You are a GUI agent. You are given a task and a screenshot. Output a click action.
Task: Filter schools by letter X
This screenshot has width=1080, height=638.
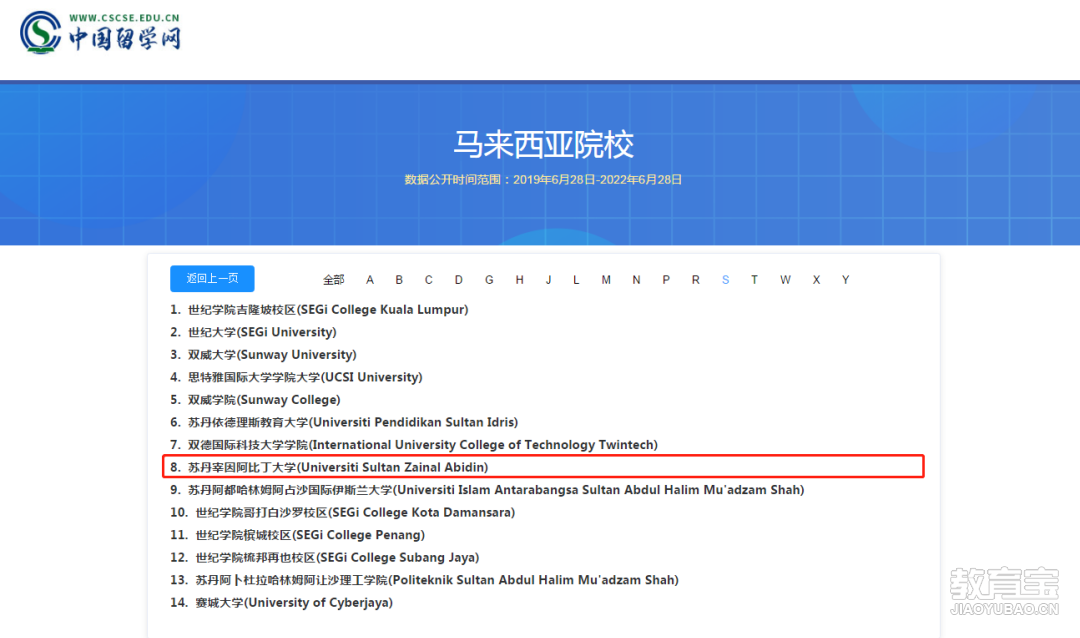point(816,280)
